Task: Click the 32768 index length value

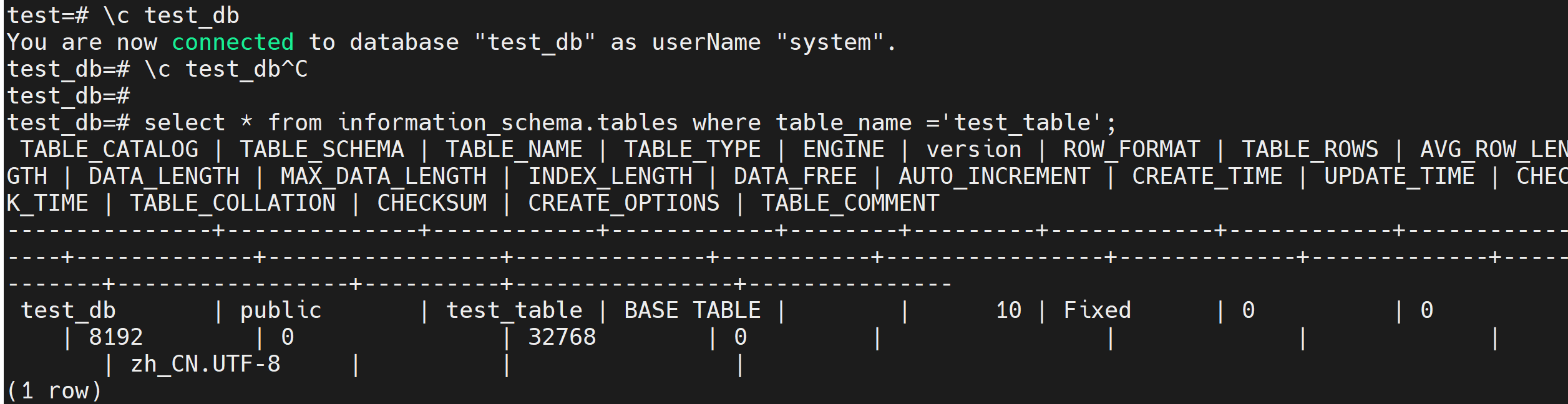Action: [x=562, y=337]
